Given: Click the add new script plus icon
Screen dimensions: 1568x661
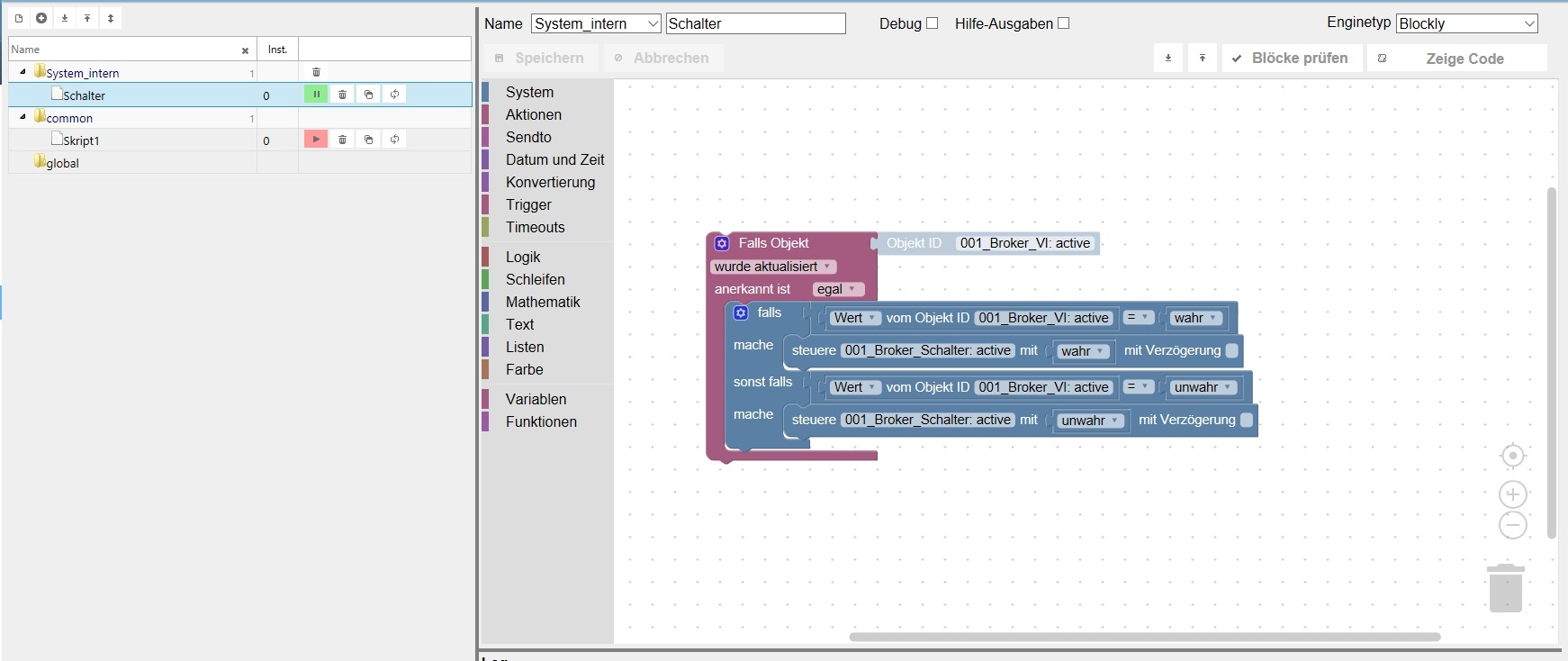Looking at the screenshot, I should point(41,18).
